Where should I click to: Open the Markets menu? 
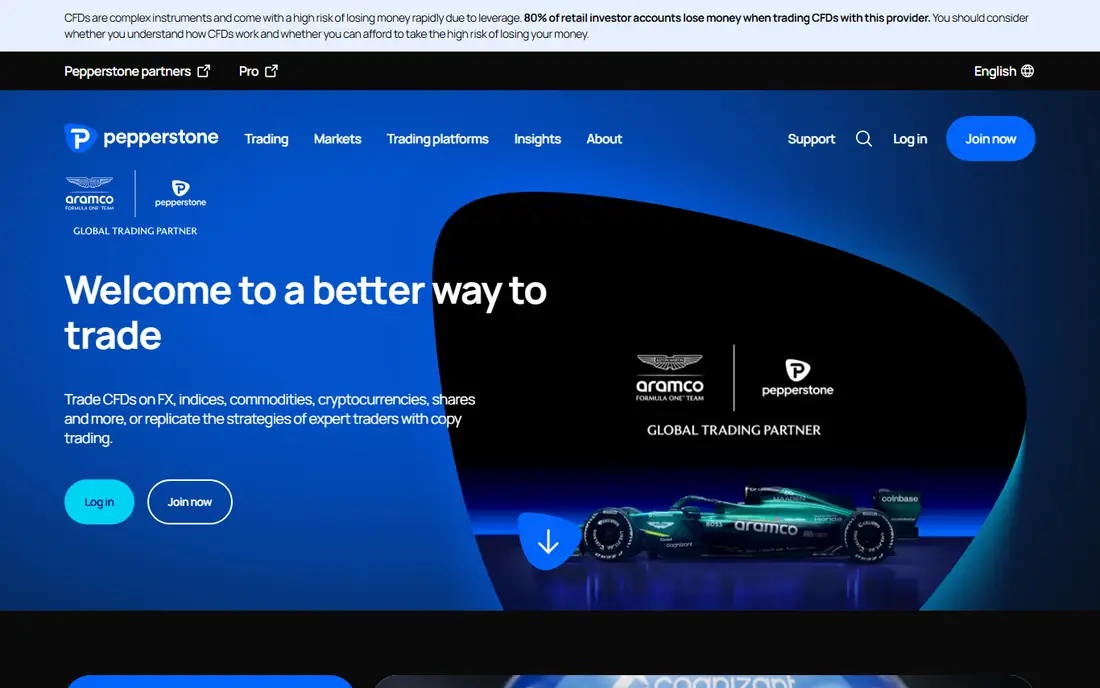click(x=337, y=139)
